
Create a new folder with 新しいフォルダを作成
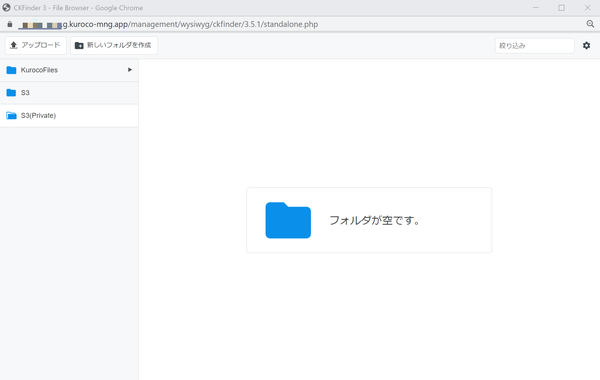tap(114, 45)
